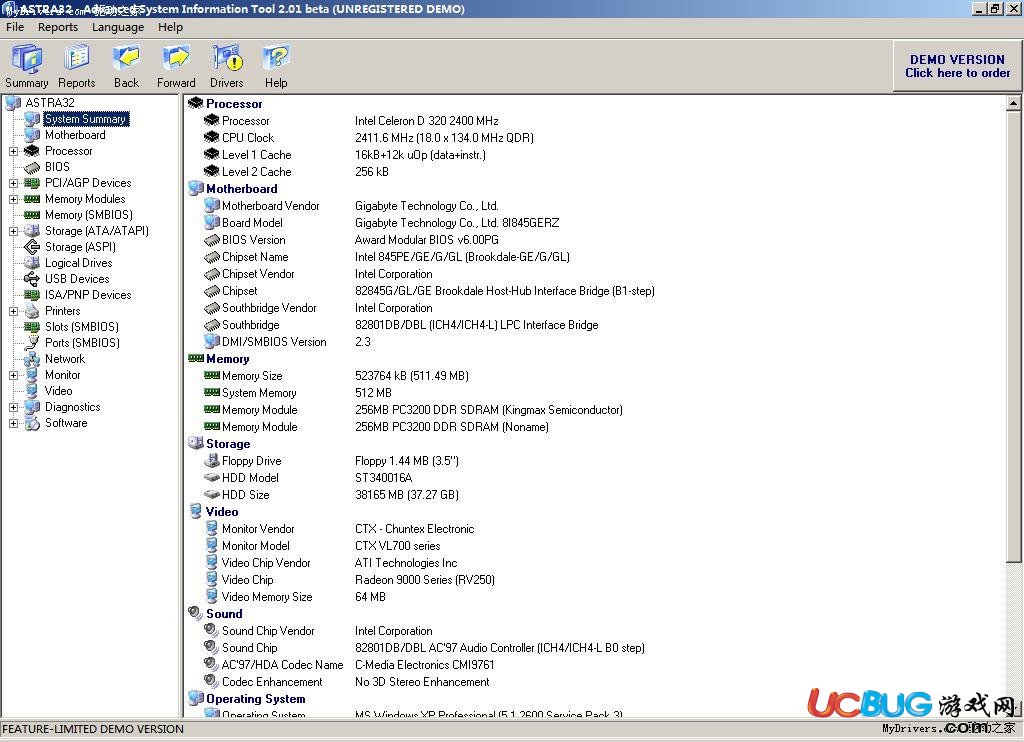The image size is (1024, 742).
Task: Open the Drivers toolbar icon
Action: [227, 59]
